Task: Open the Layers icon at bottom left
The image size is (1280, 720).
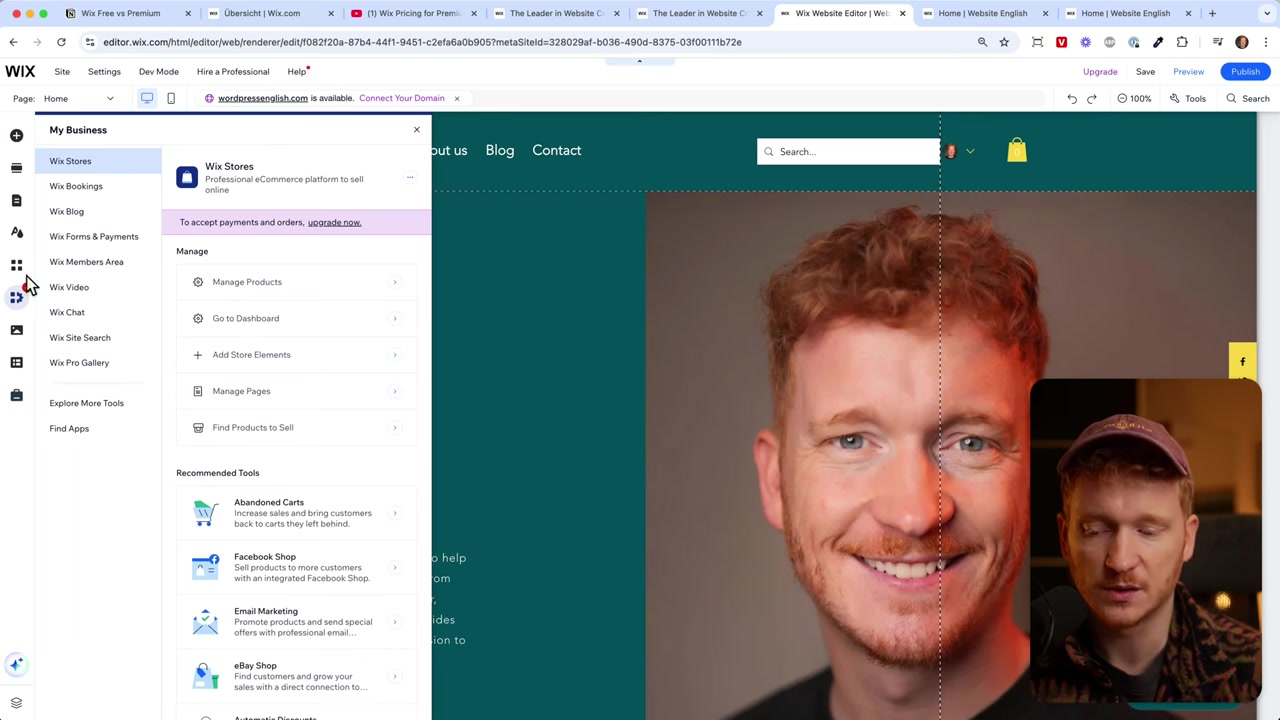Action: 16,703
